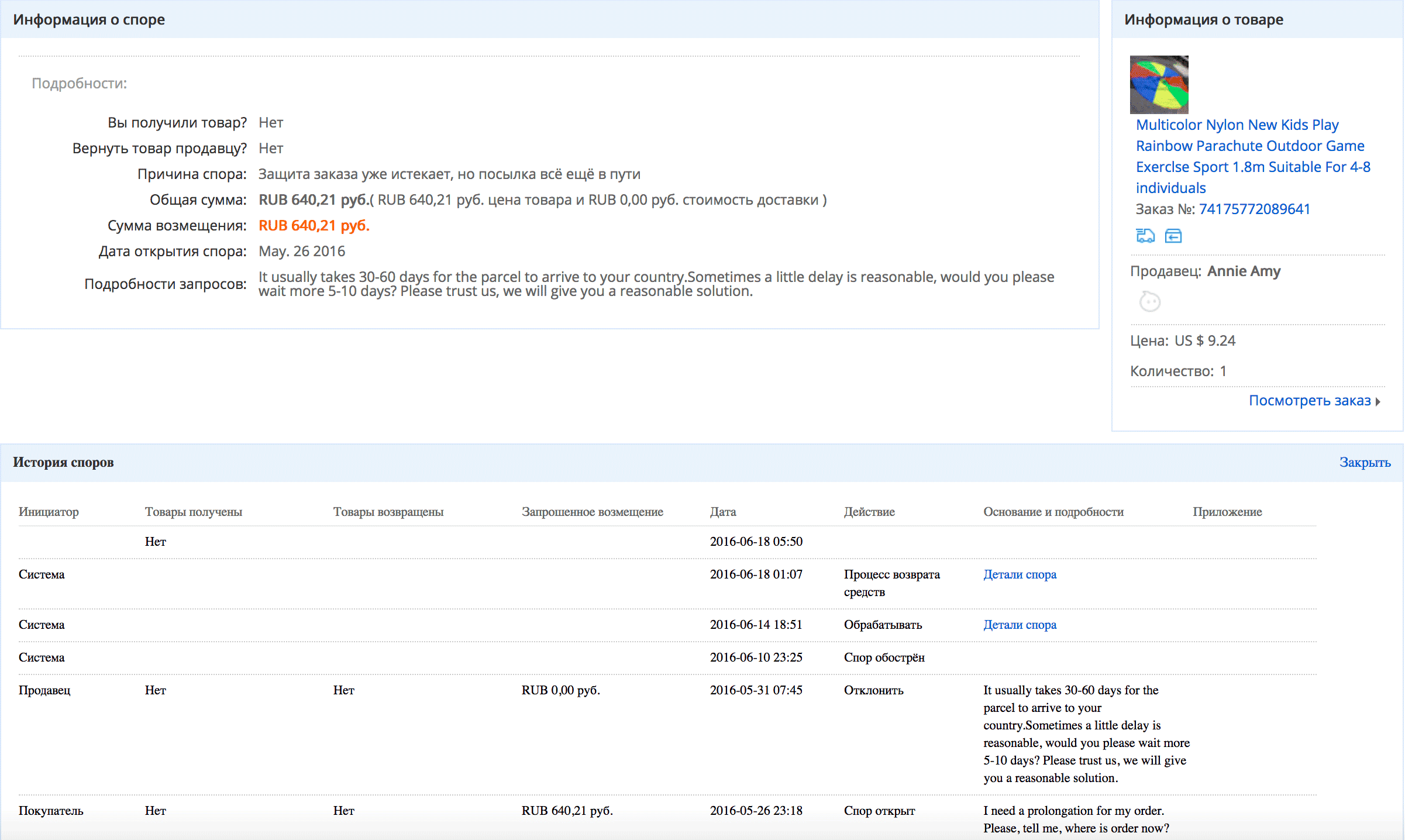Image resolution: width=1405 pixels, height=840 pixels.
Task: Open the rainbow parachute product thumbnail
Action: click(1159, 84)
